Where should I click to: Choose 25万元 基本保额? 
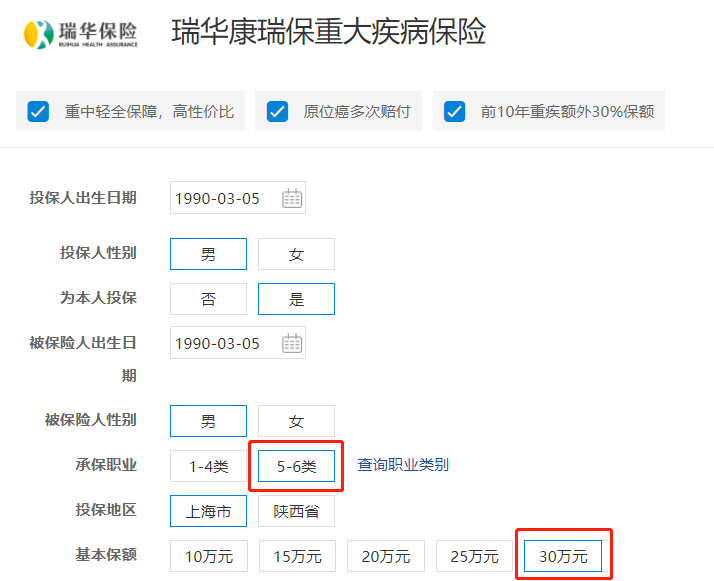point(474,556)
